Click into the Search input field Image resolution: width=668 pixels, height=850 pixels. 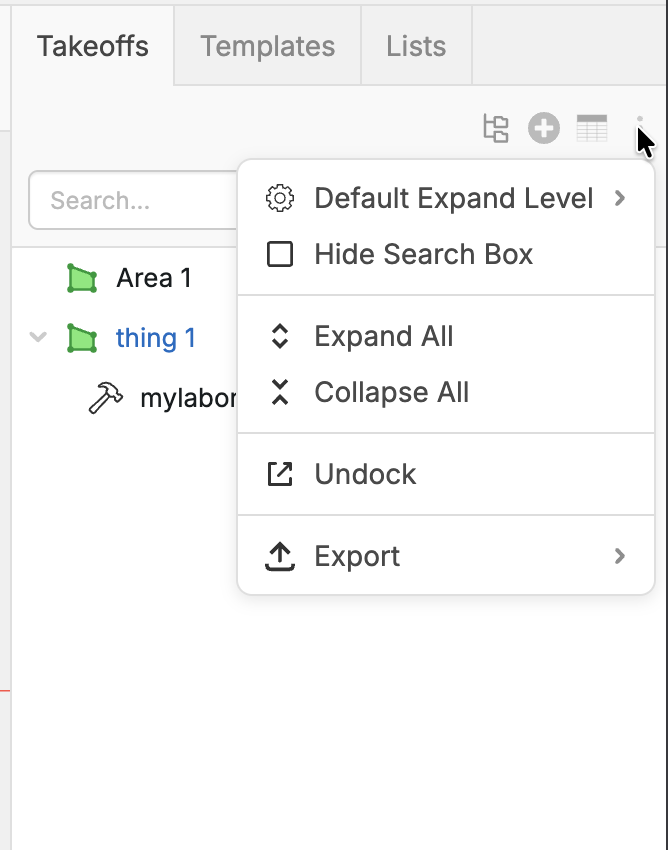tap(130, 201)
